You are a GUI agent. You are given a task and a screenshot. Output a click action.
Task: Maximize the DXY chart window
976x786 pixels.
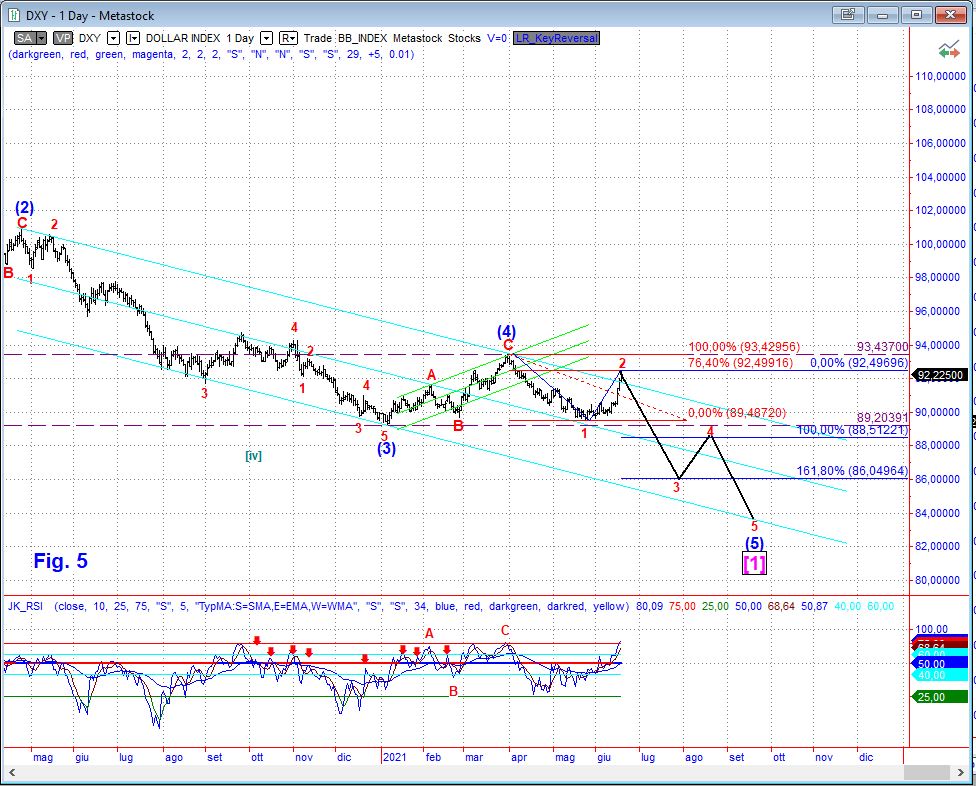point(917,15)
